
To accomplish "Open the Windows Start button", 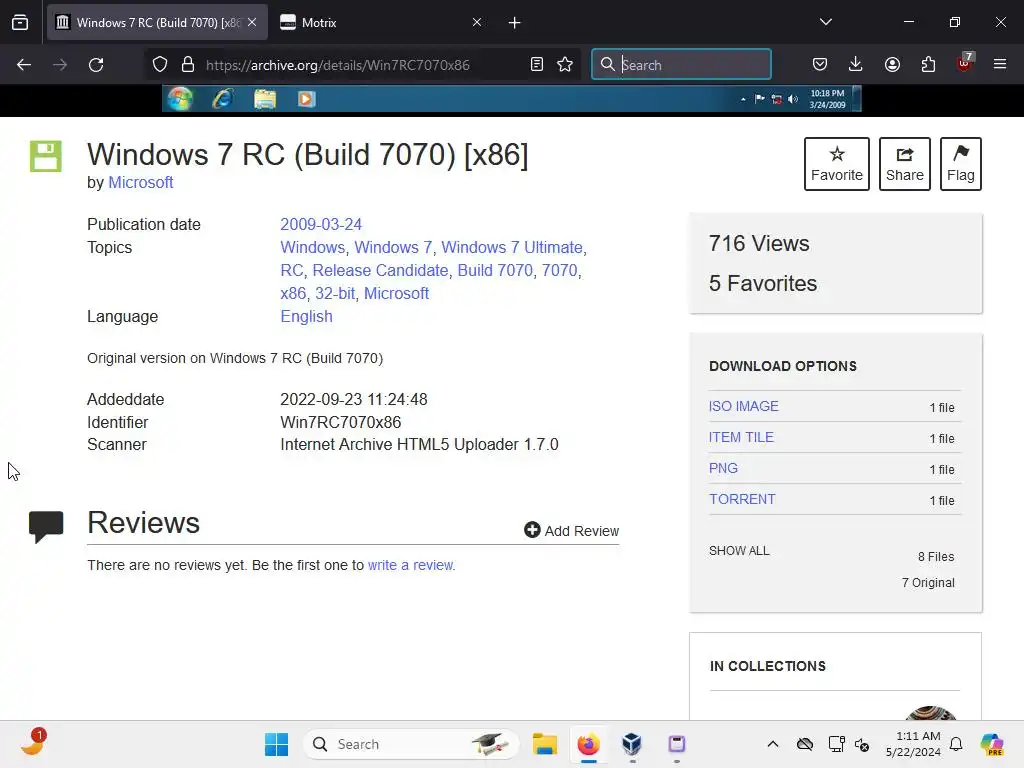I will [276, 744].
